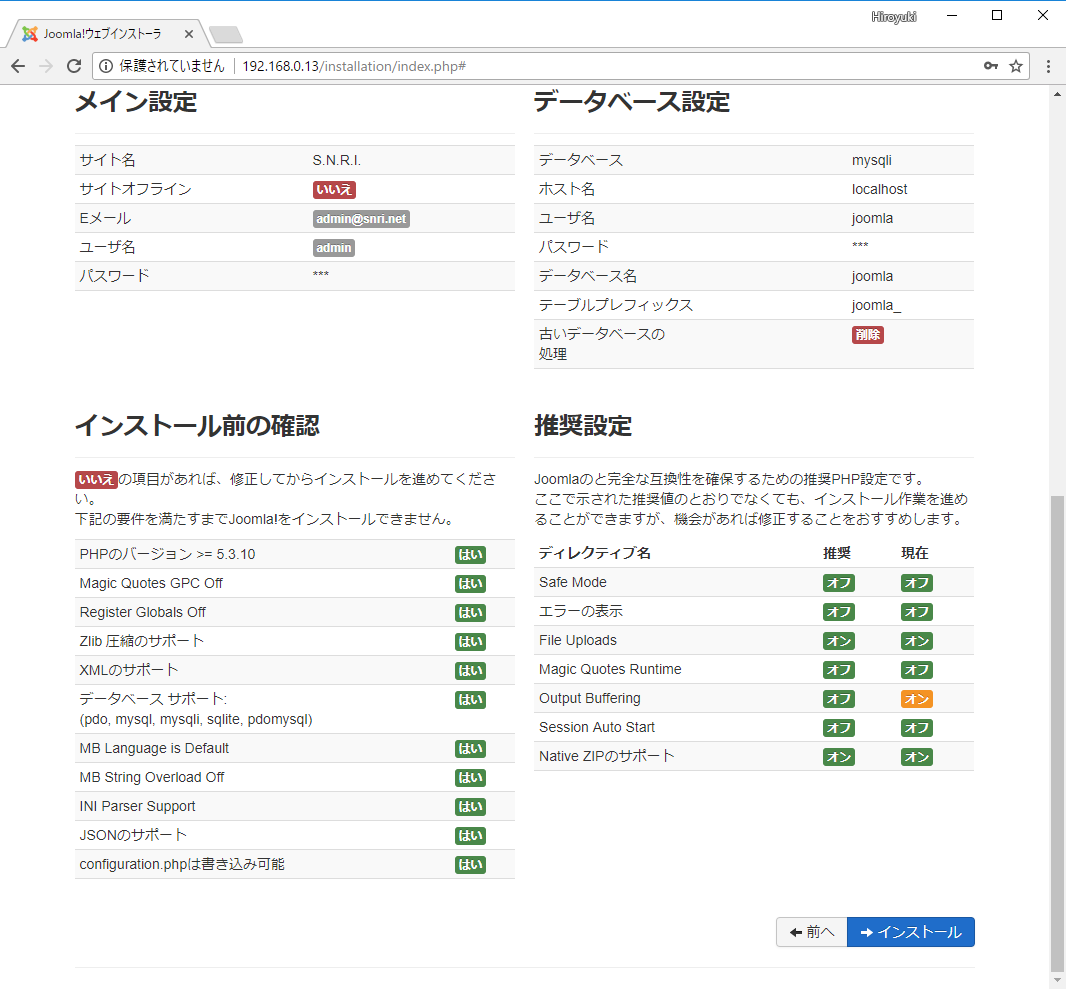1066x989 pixels.
Task: Click はい badge for JSONのサポート
Action: point(470,835)
